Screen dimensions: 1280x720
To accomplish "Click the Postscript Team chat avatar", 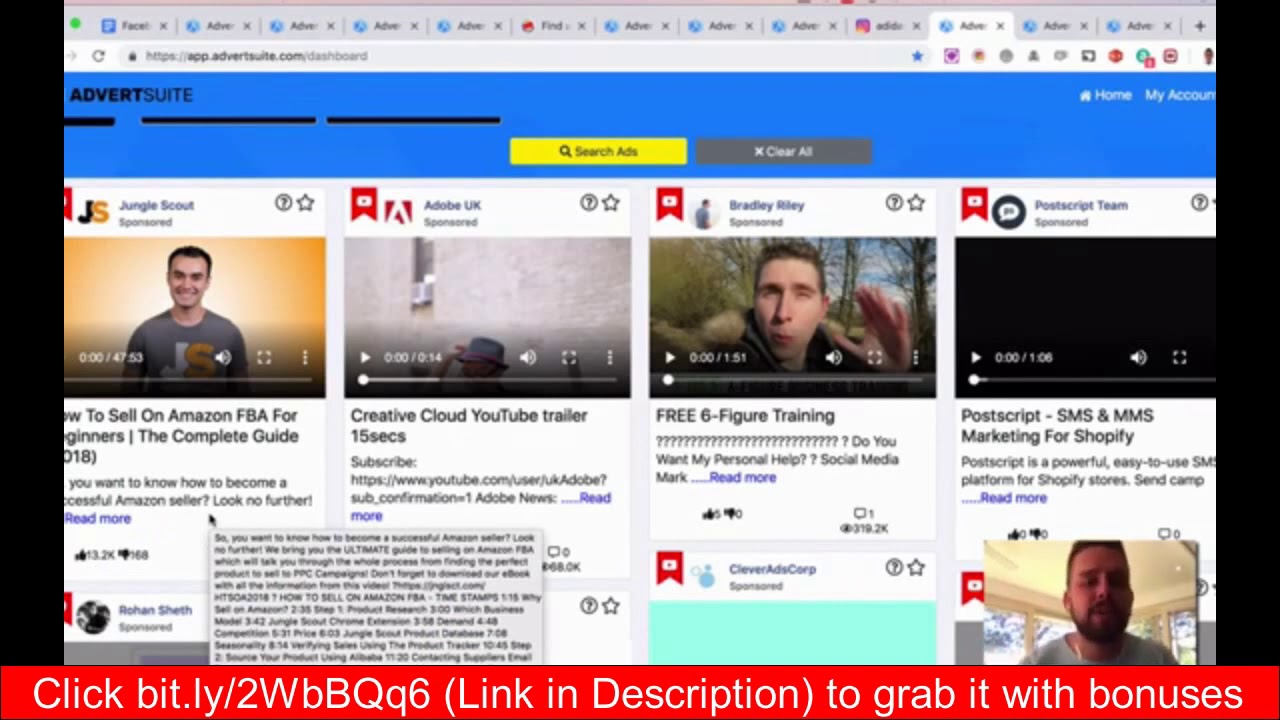I will click(x=1009, y=212).
